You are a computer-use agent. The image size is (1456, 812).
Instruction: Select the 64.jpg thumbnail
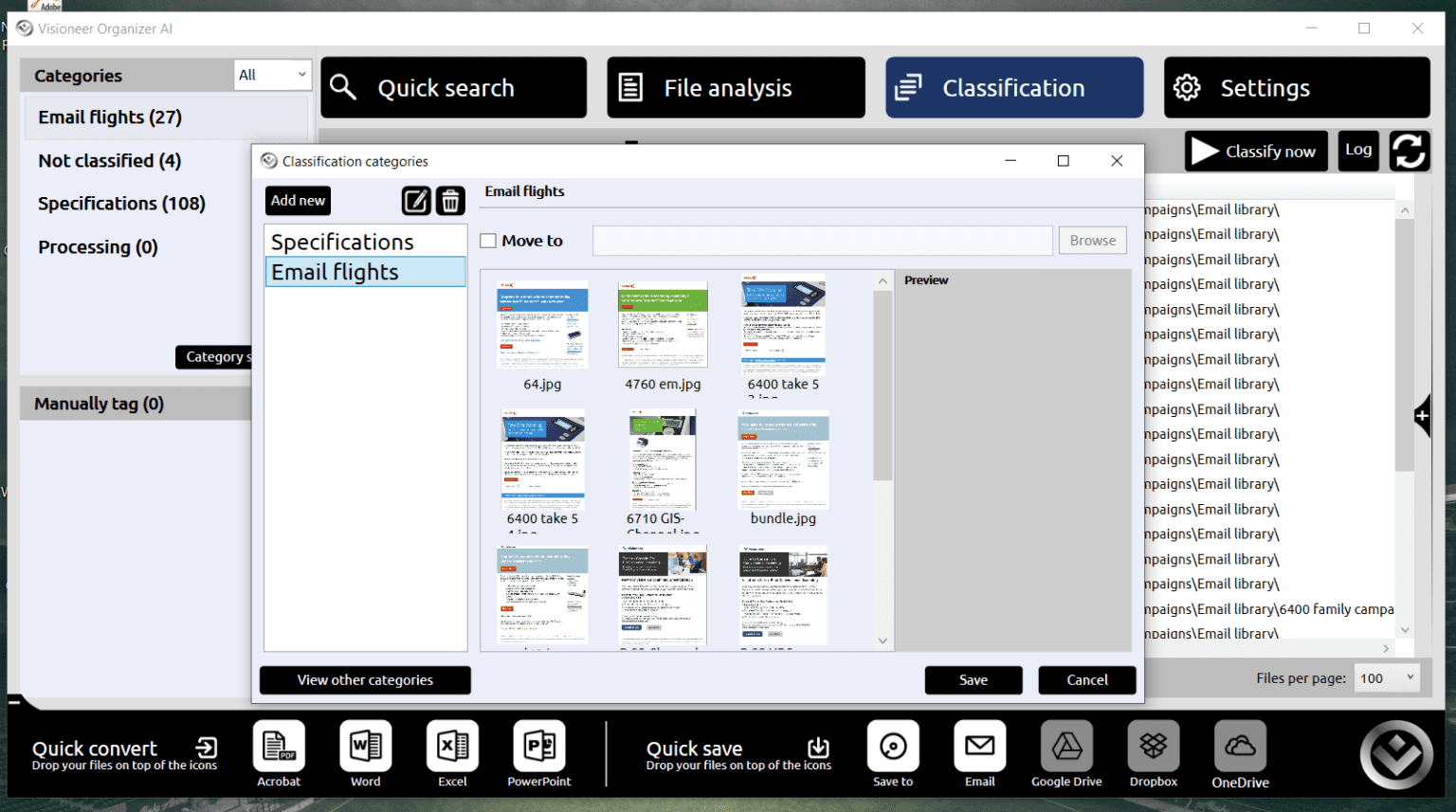coord(541,325)
